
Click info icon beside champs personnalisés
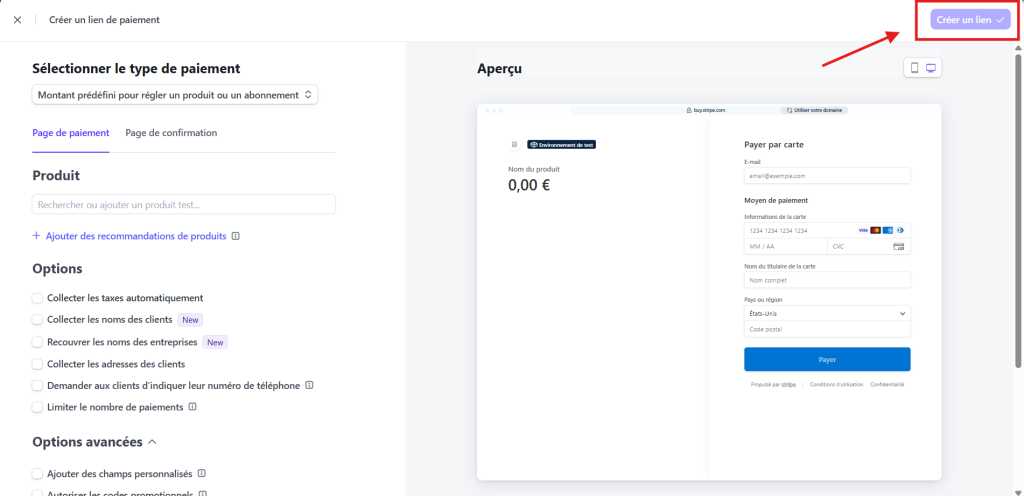click(x=202, y=474)
